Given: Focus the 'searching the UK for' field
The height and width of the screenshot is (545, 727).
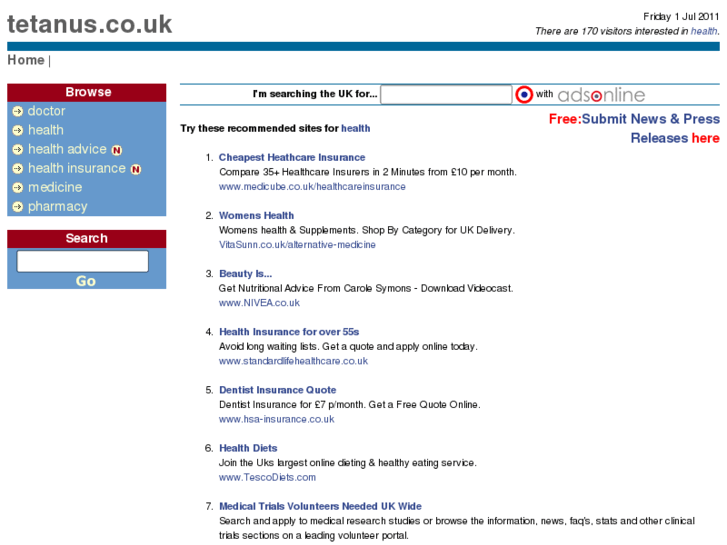Looking at the screenshot, I should tap(446, 95).
